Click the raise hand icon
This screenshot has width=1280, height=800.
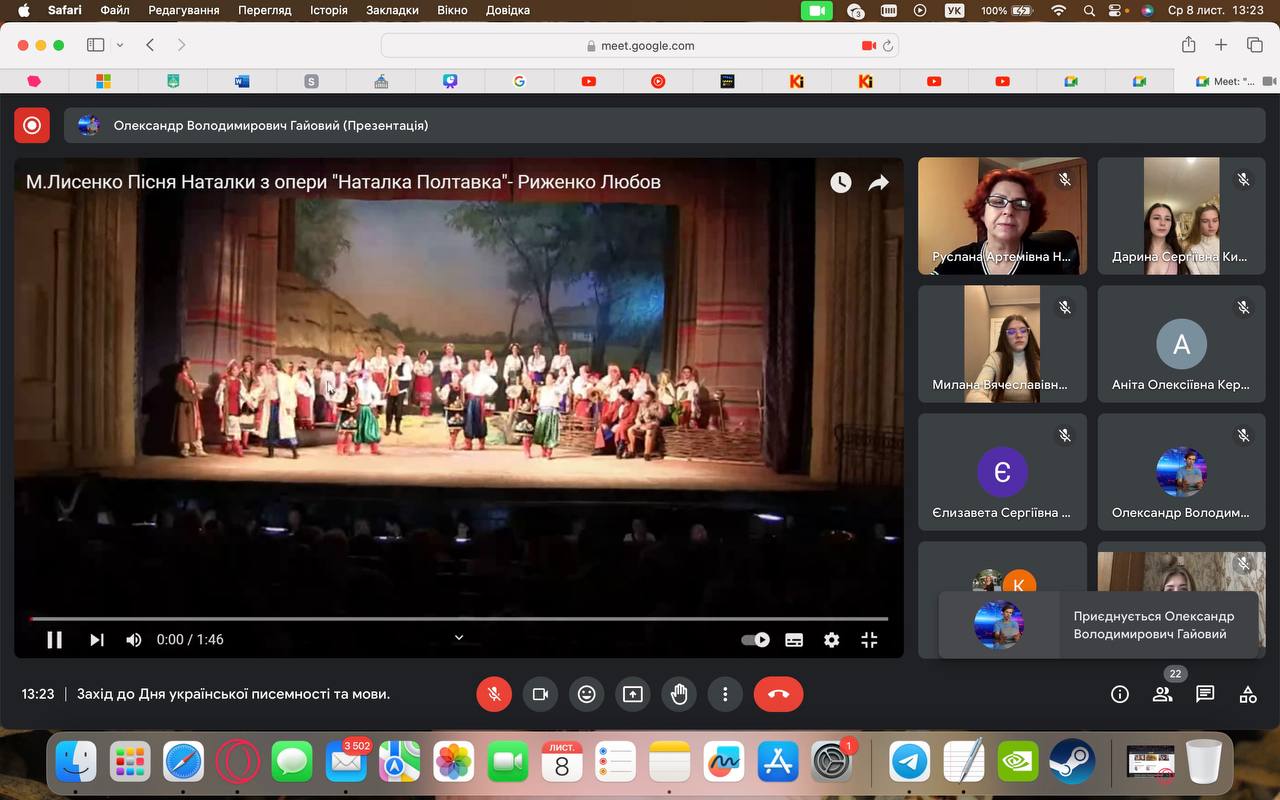tap(679, 694)
